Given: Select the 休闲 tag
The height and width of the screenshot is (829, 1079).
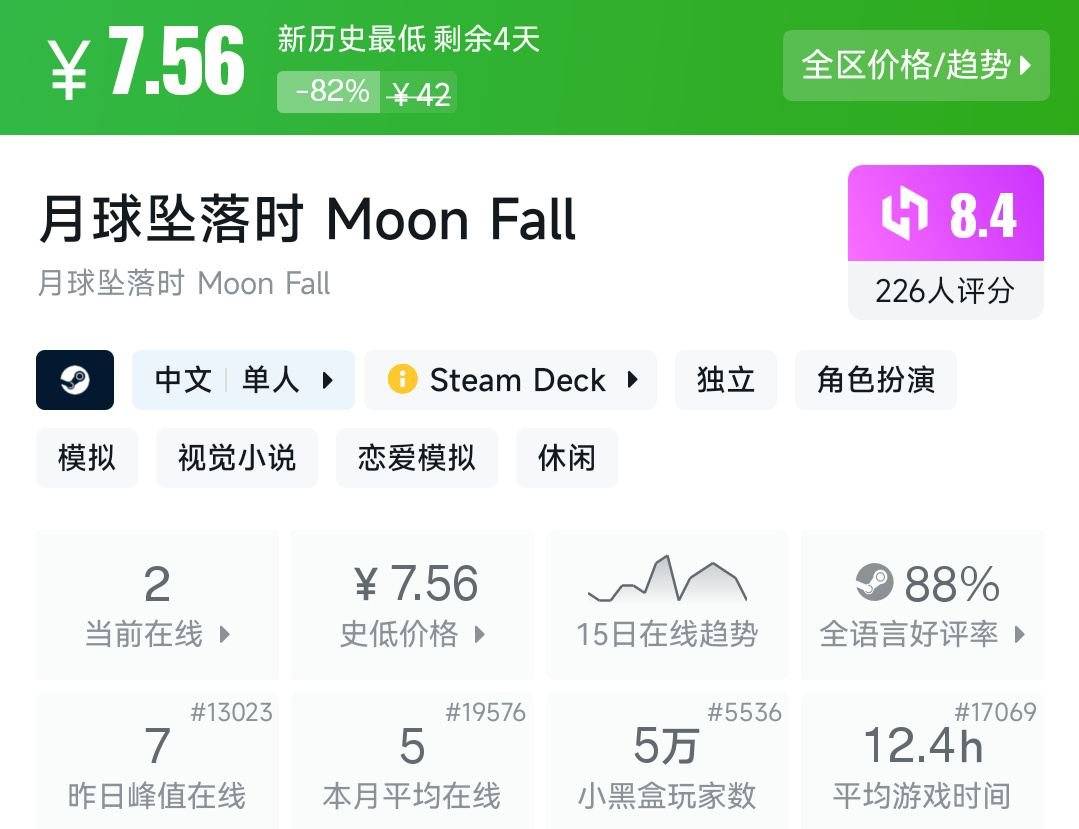Looking at the screenshot, I should tap(567, 458).
